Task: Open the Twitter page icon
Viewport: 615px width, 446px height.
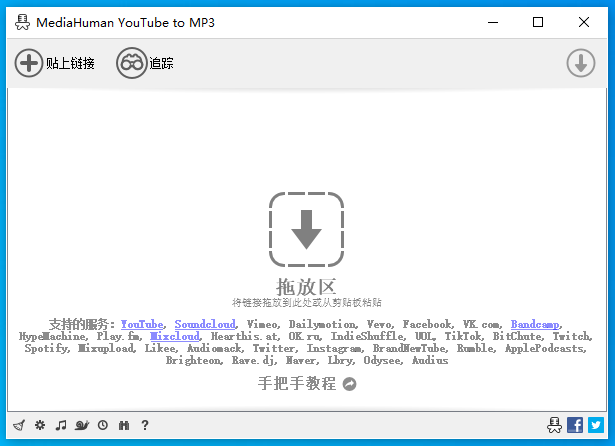Action: tap(596, 425)
